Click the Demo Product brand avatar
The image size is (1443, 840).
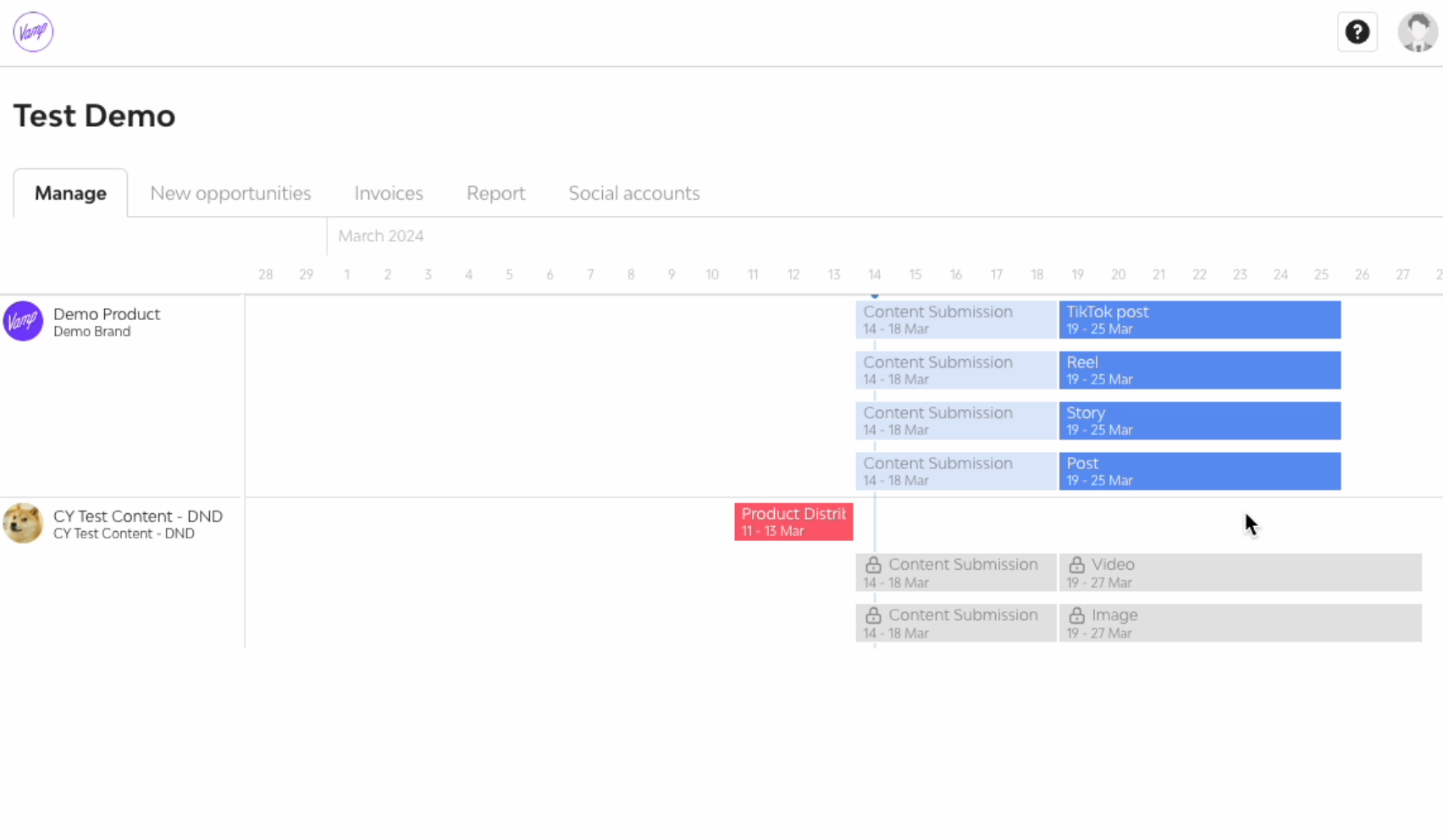pyautogui.click(x=23, y=321)
